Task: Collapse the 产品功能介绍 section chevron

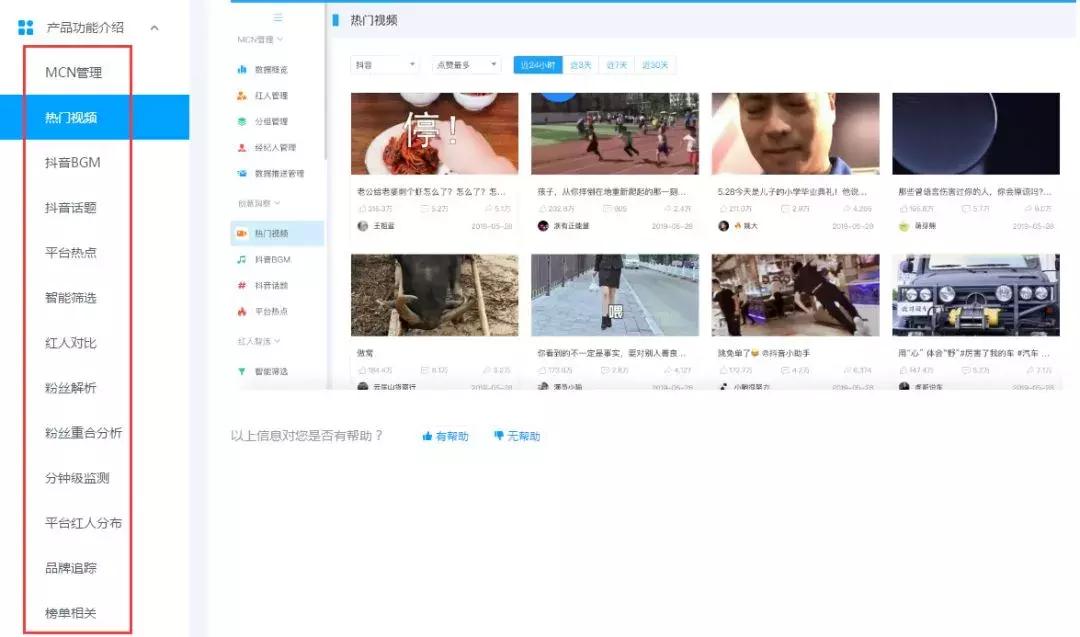Action: point(155,28)
